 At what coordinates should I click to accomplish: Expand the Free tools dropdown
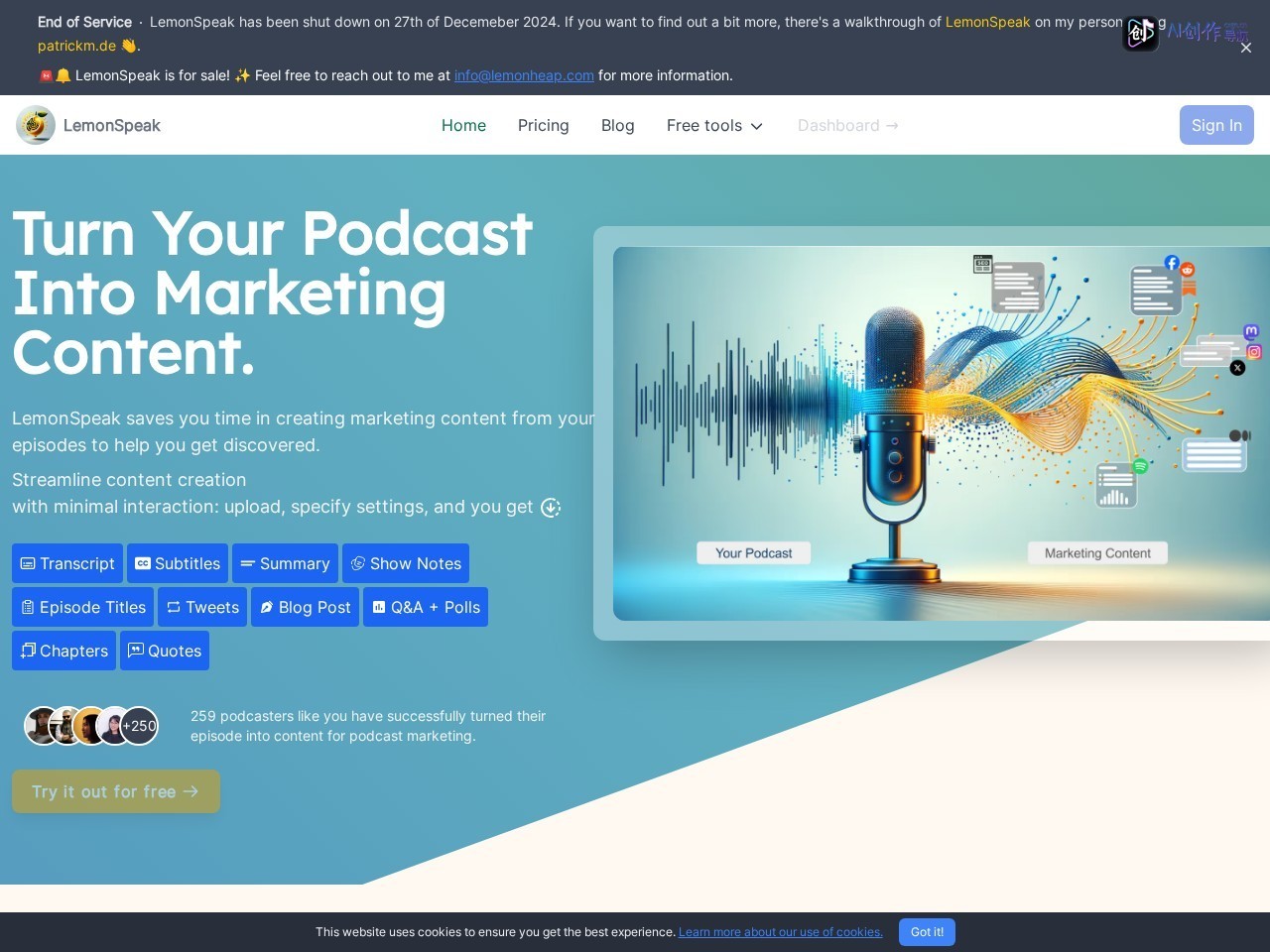(x=714, y=125)
